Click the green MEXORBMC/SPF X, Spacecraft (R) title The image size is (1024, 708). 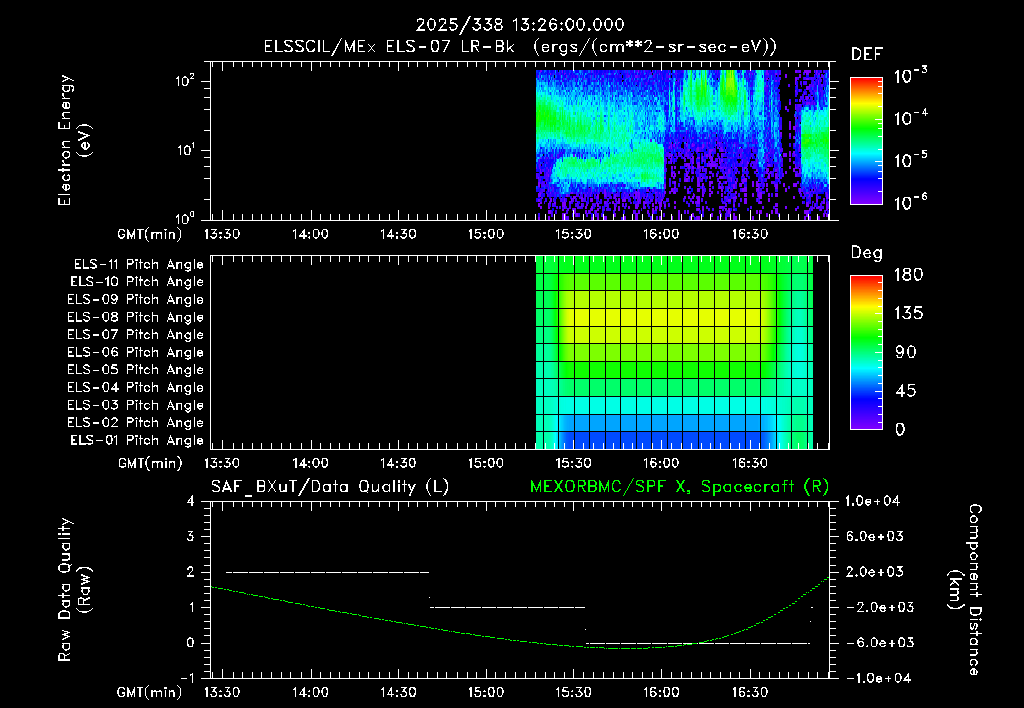[679, 487]
